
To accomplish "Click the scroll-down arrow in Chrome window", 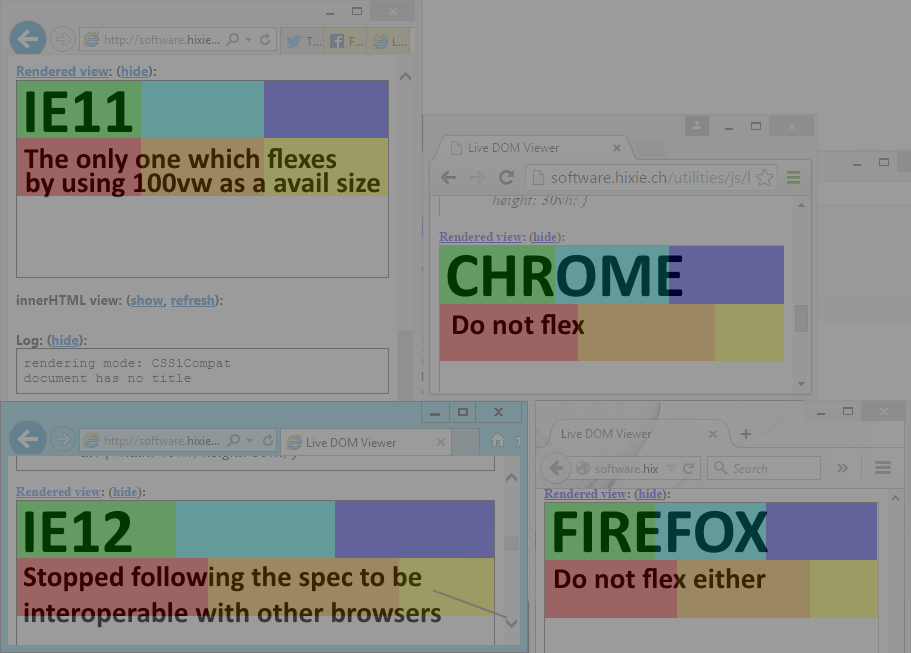I will point(801,383).
